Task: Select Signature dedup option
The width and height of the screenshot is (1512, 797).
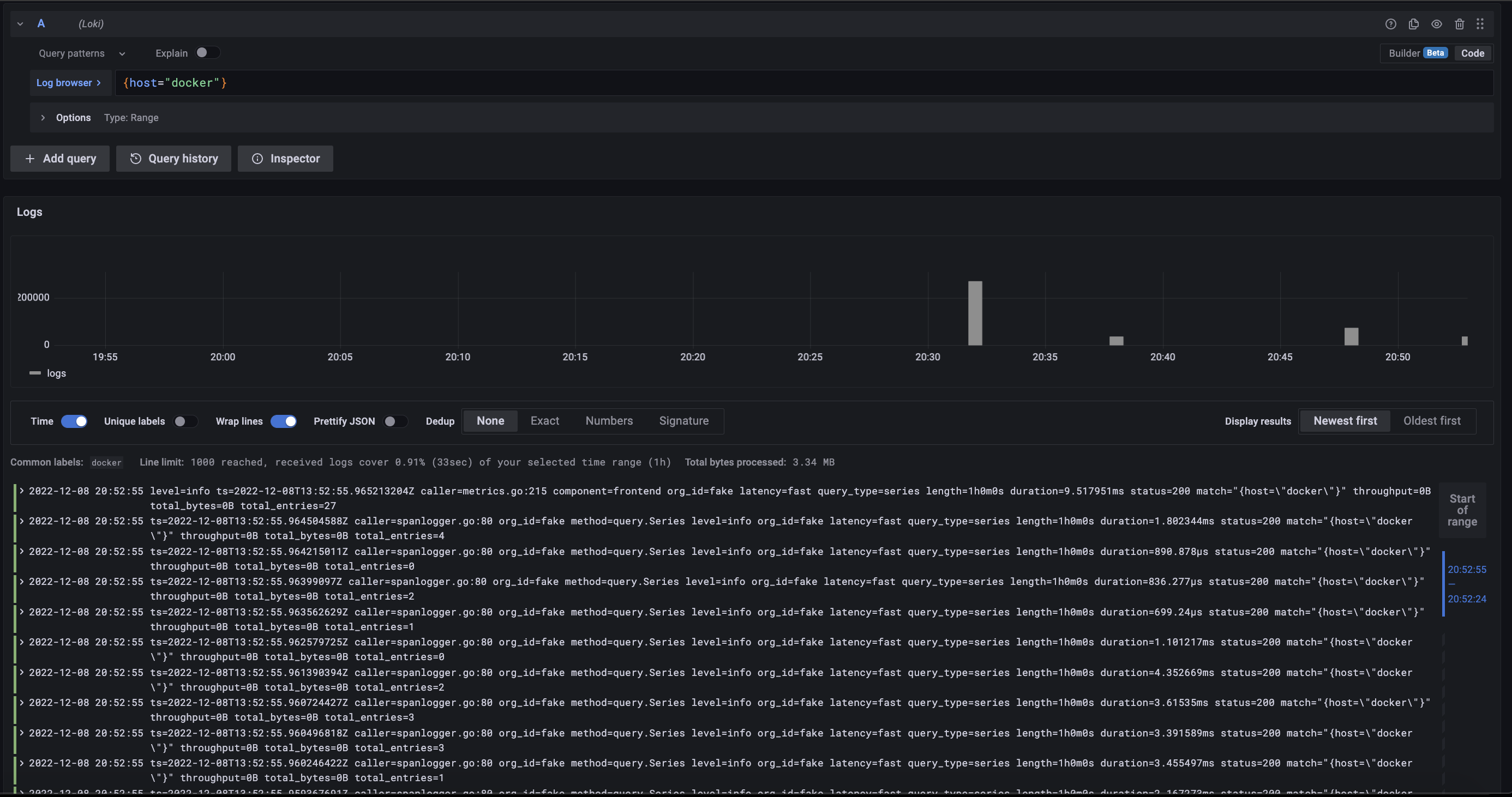Action: (683, 420)
